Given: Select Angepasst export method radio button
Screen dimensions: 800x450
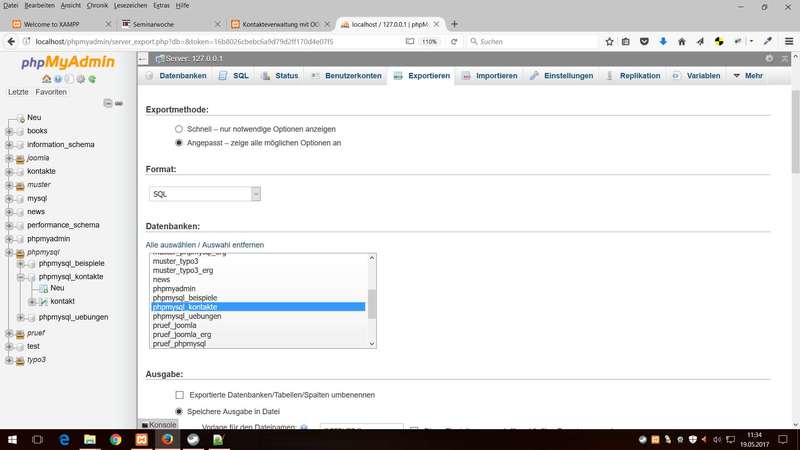Looking at the screenshot, I should point(179,143).
